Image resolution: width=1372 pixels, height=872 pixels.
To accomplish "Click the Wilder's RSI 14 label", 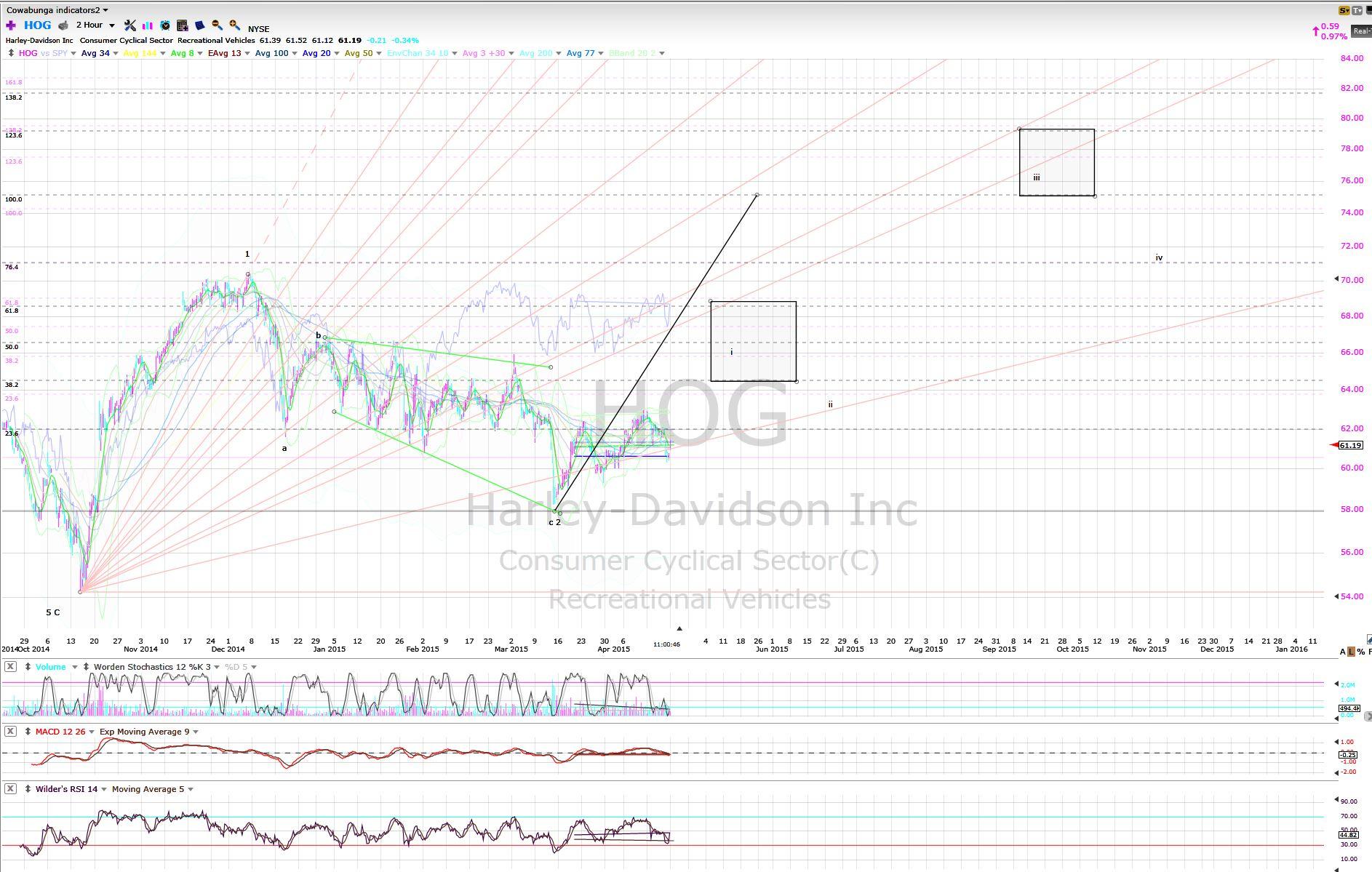I will coord(66,789).
